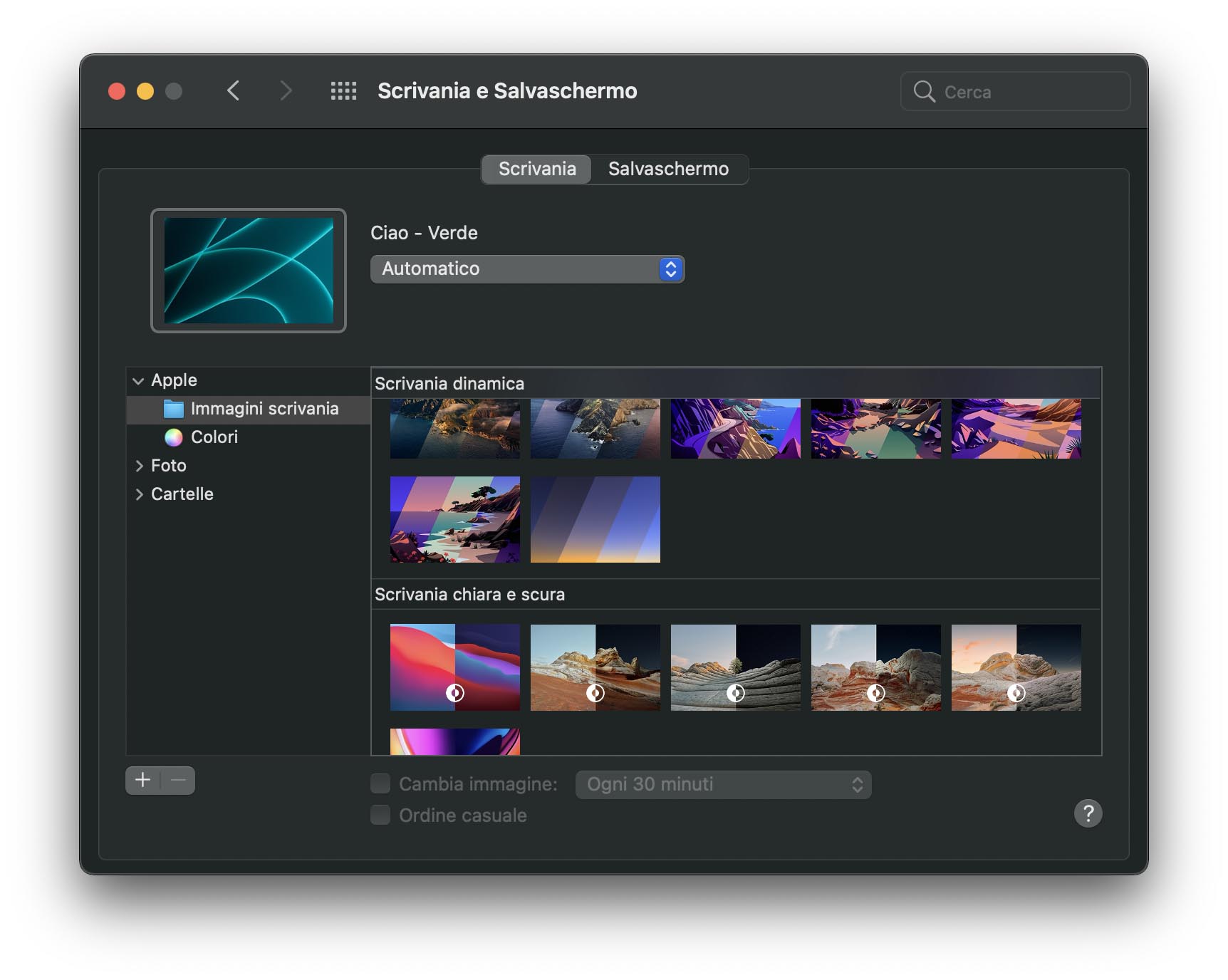Switch to the Salvaschermo tab
This screenshot has width=1228, height=980.
[668, 170]
